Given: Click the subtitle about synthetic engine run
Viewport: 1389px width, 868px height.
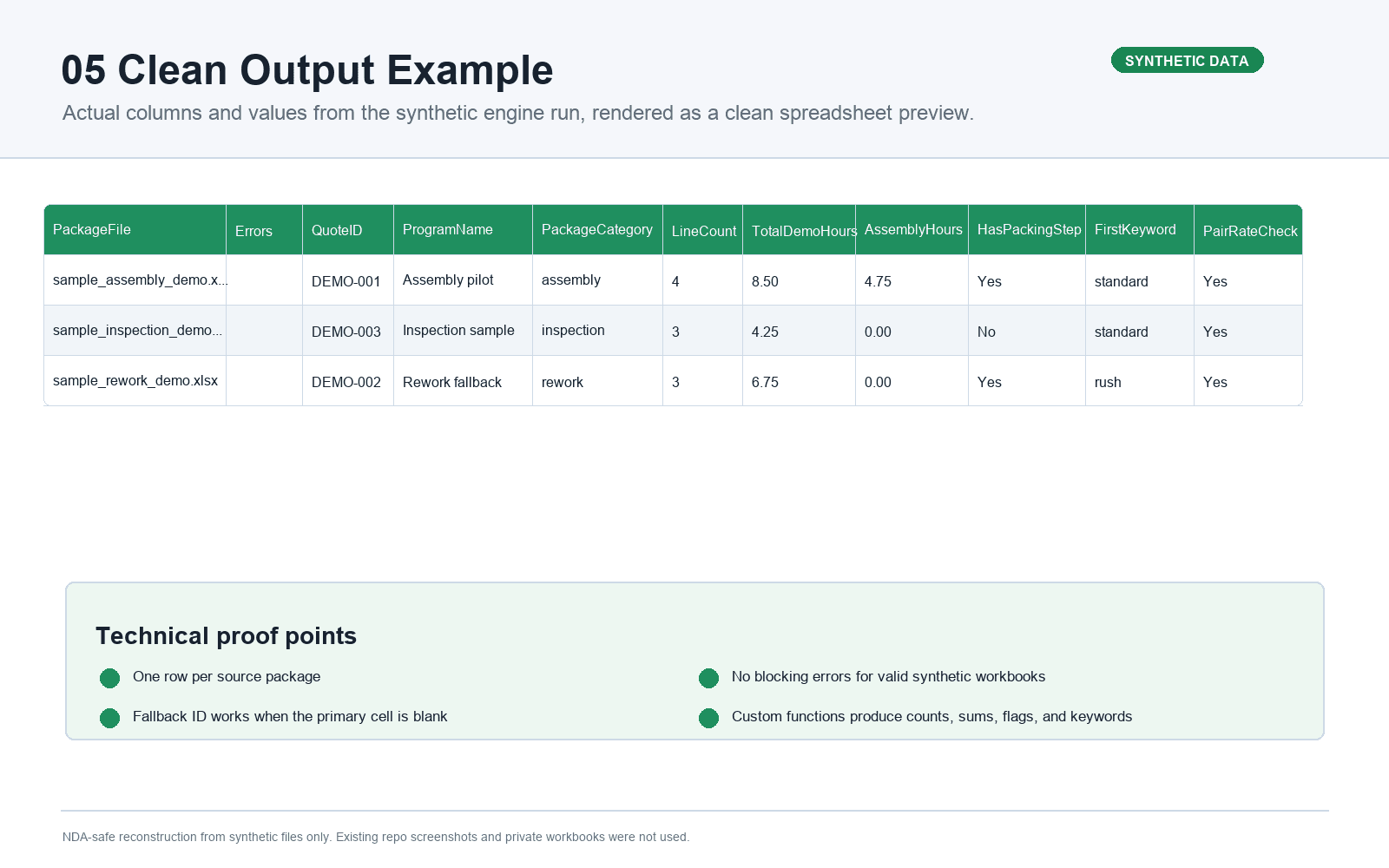Looking at the screenshot, I should (x=518, y=113).
